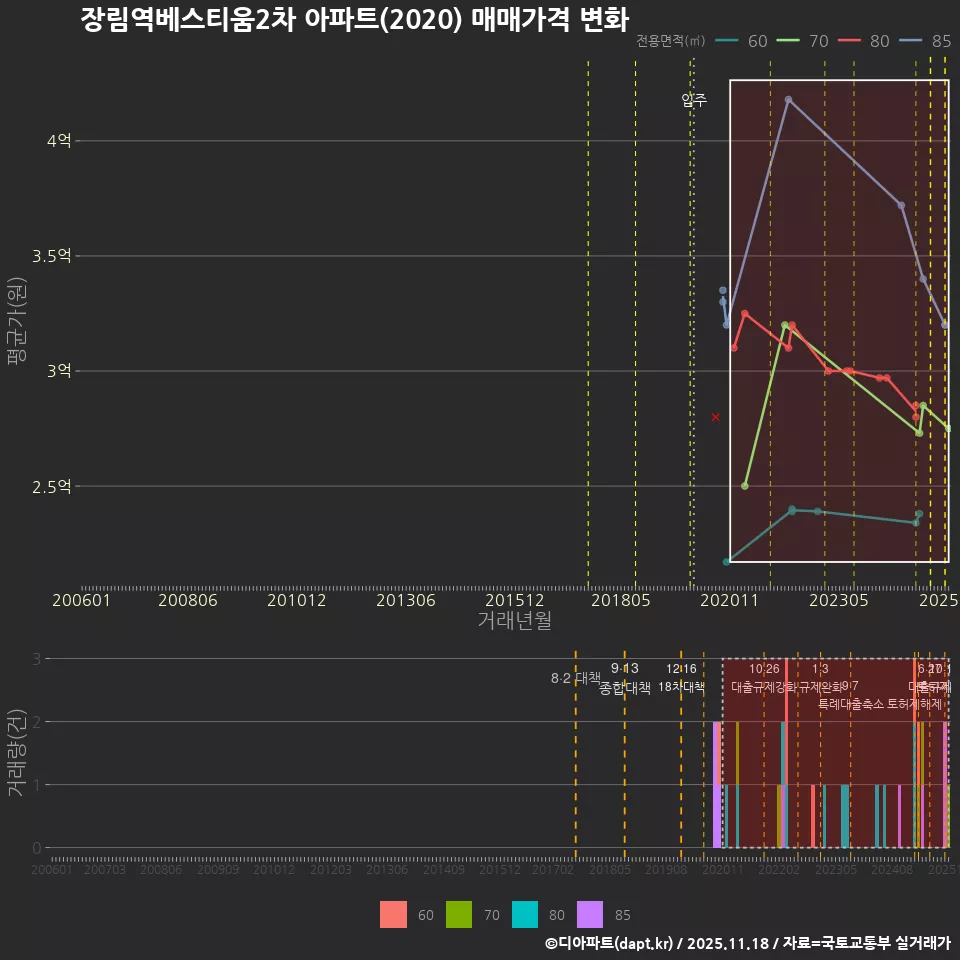Click the 9·13 종합대책 annotation
The height and width of the screenshot is (960, 960).
626,680
